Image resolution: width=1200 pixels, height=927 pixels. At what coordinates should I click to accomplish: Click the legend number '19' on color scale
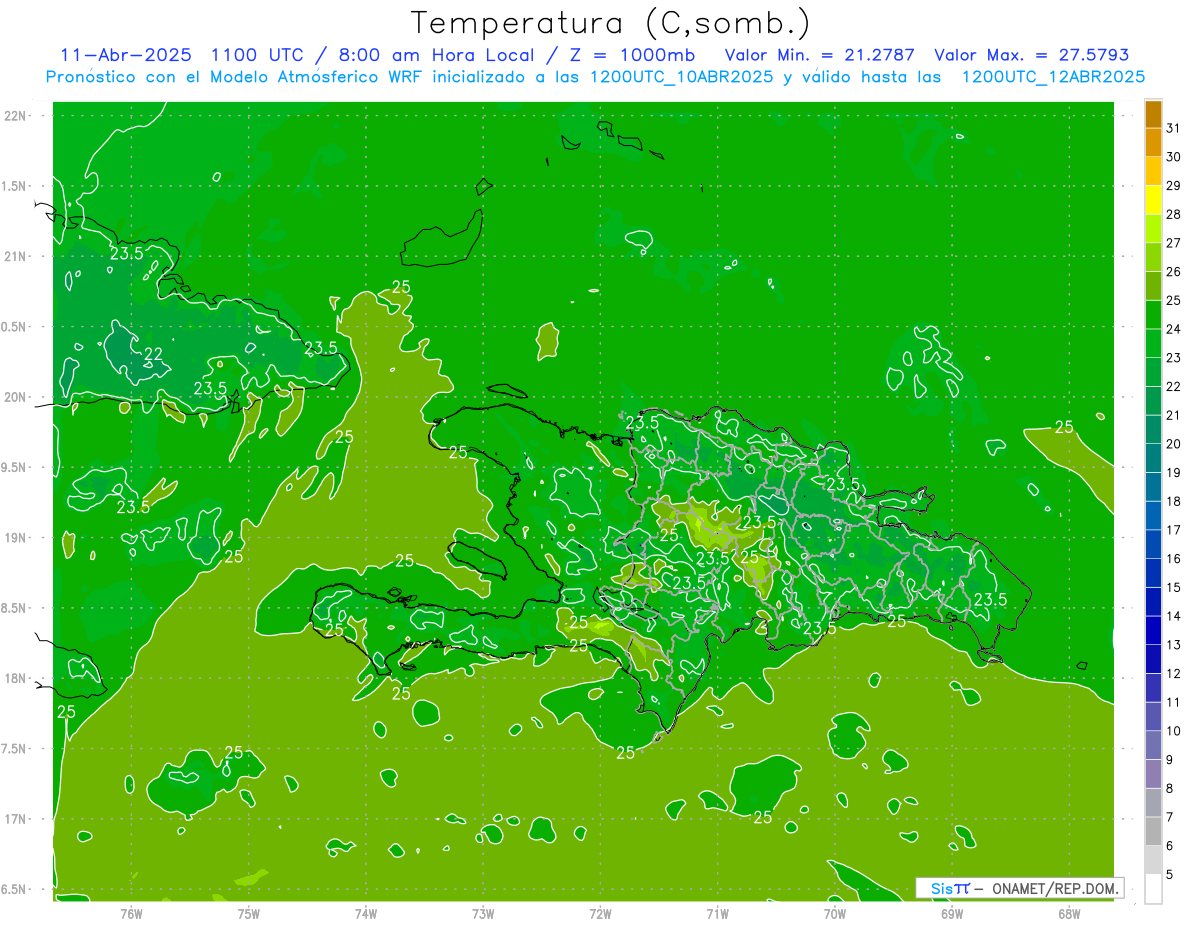click(1173, 473)
